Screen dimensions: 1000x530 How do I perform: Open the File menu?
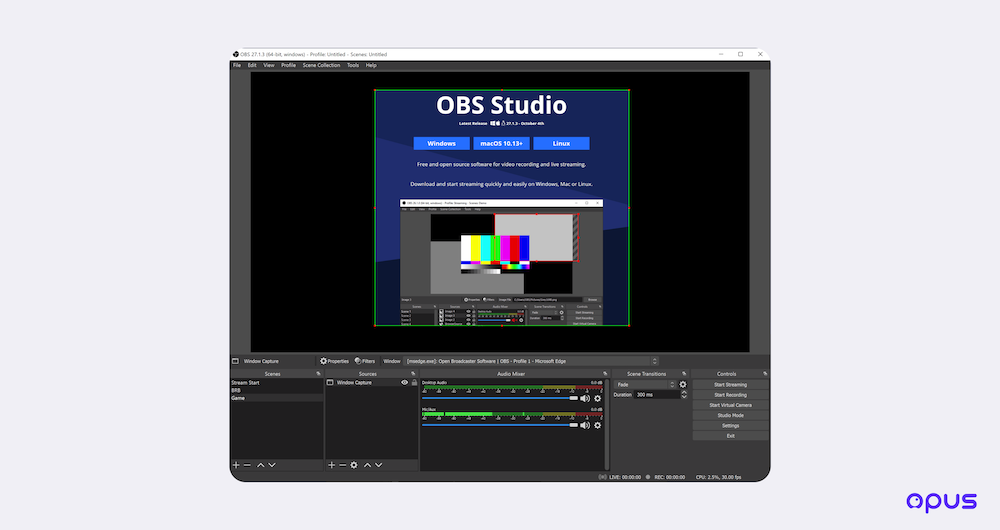237,65
